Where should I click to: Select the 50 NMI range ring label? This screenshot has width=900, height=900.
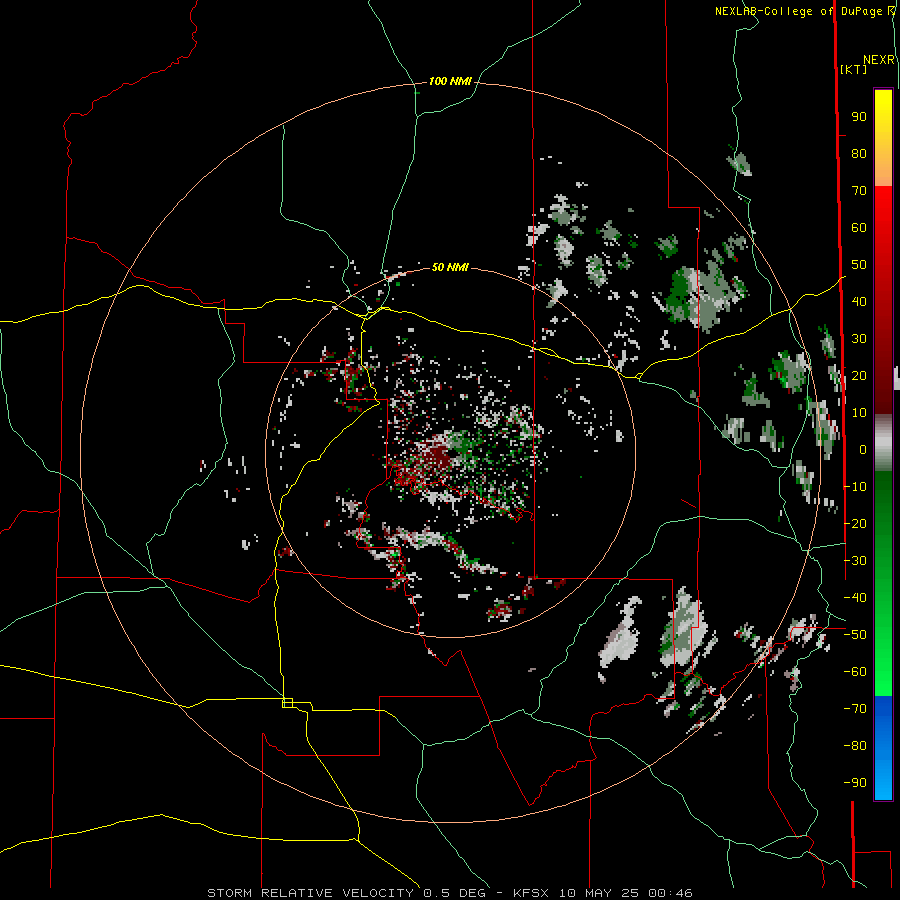450,267
